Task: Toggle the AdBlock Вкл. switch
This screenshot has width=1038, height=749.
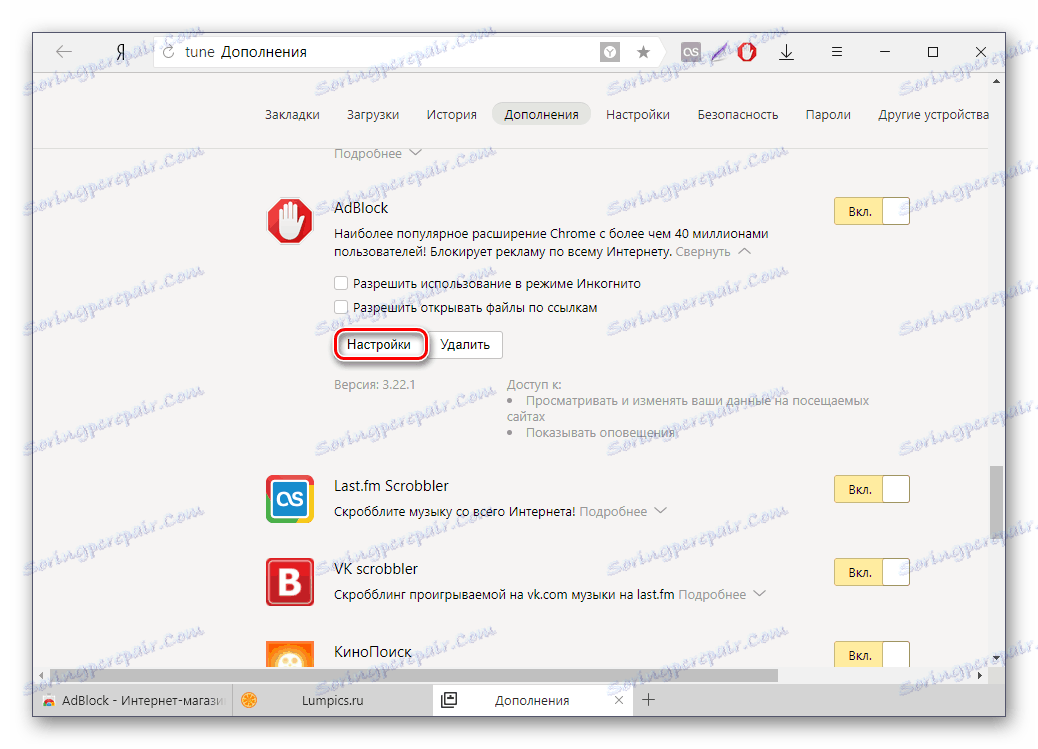Action: point(871,211)
